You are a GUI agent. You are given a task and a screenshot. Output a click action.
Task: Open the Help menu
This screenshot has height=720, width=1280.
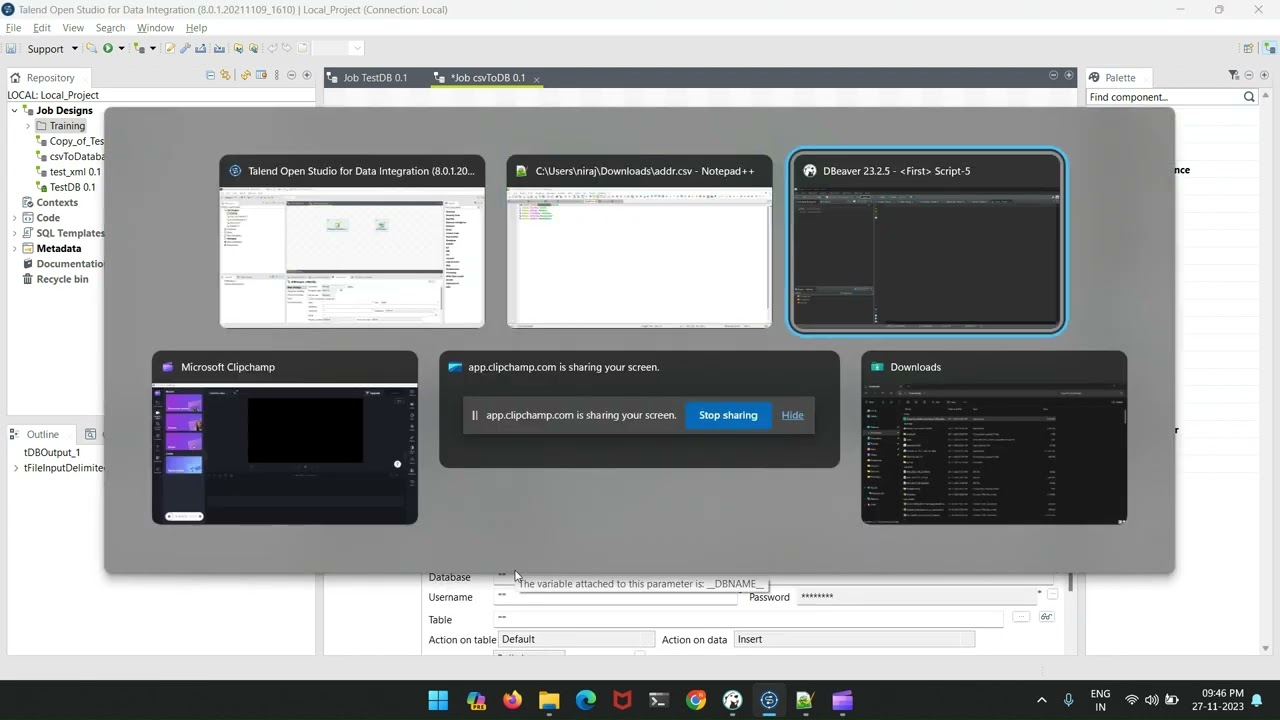click(x=196, y=28)
